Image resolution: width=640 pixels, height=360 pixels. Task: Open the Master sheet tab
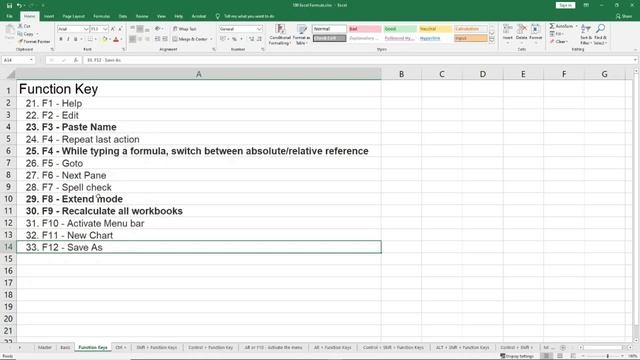(45, 347)
